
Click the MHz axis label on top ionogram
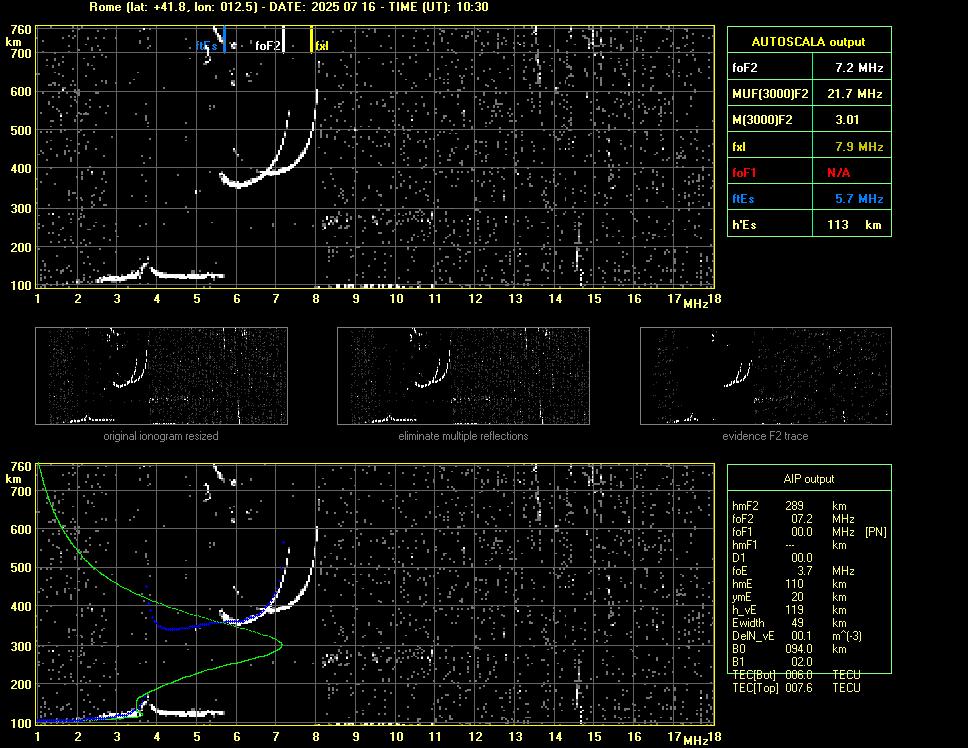pyautogui.click(x=696, y=304)
